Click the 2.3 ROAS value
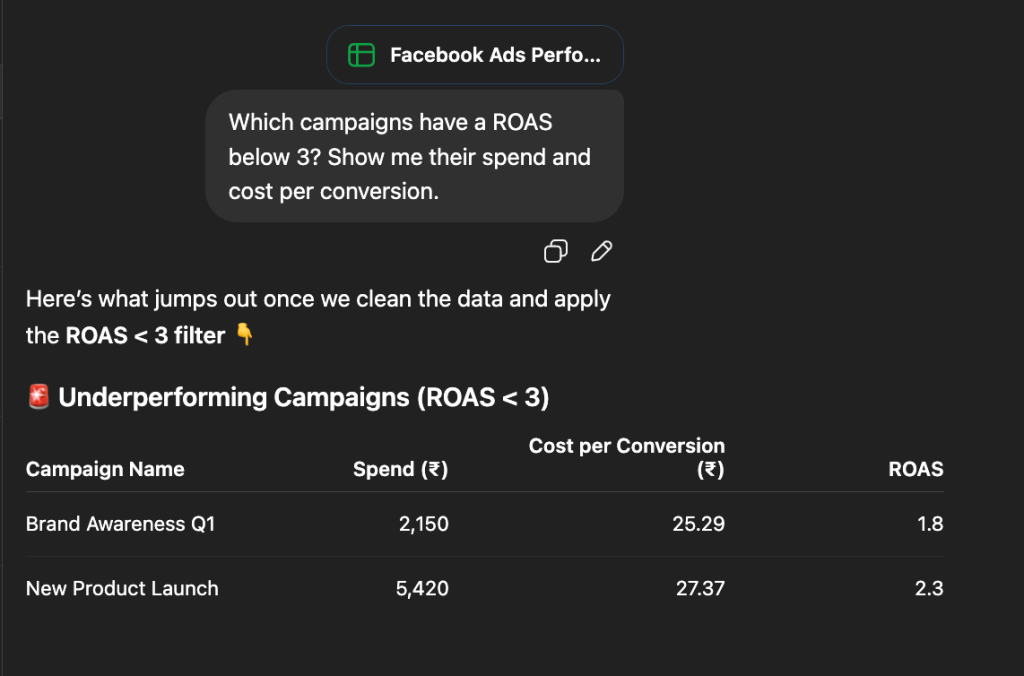 pos(929,588)
